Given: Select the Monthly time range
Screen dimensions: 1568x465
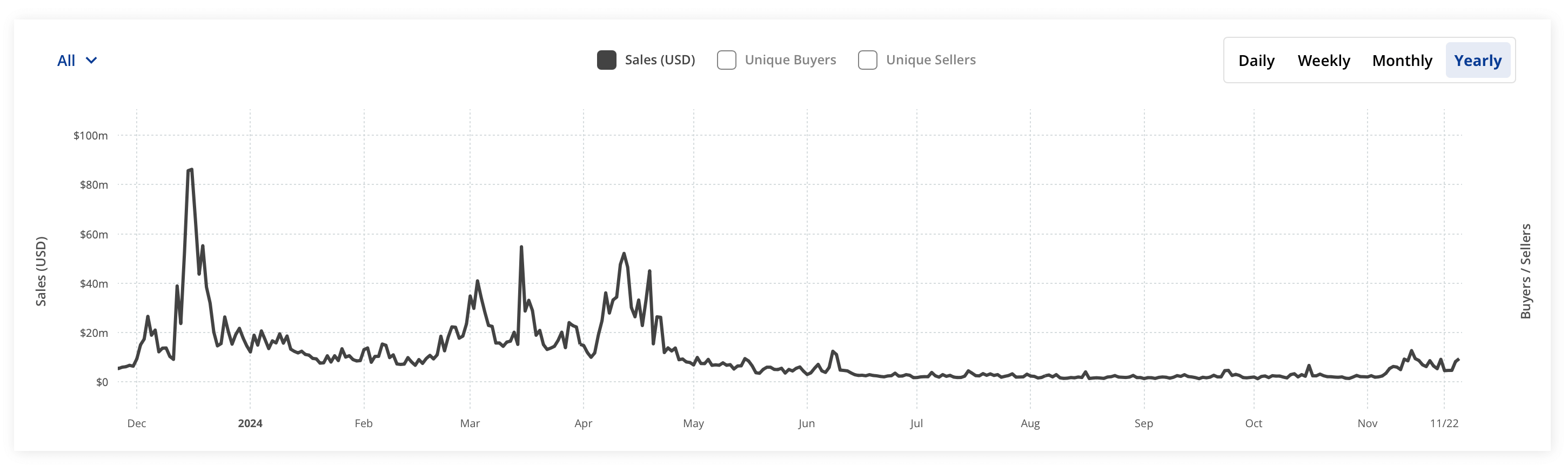Looking at the screenshot, I should pos(1402,61).
